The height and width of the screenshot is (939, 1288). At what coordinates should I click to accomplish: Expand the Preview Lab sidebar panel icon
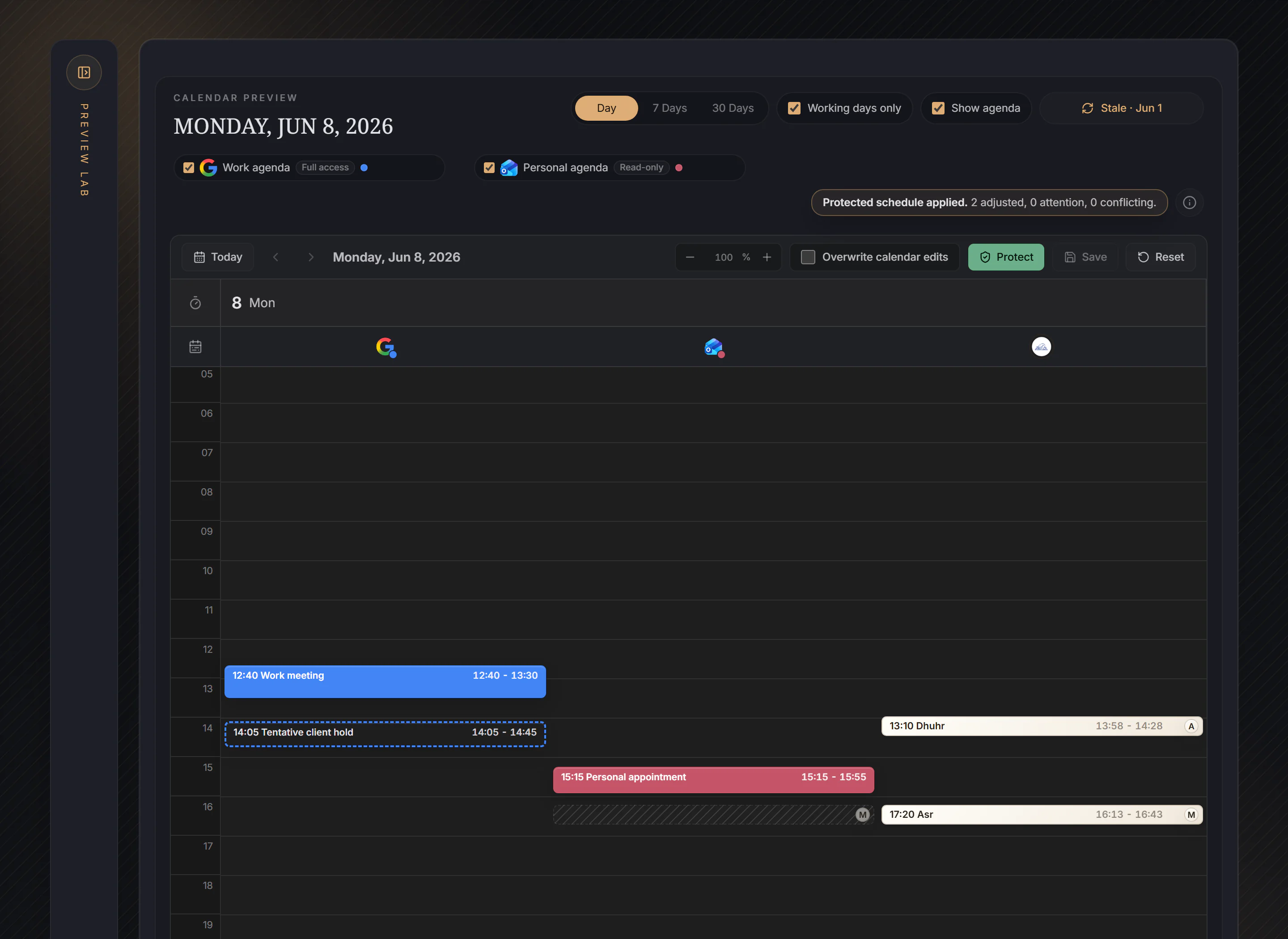pyautogui.click(x=84, y=72)
